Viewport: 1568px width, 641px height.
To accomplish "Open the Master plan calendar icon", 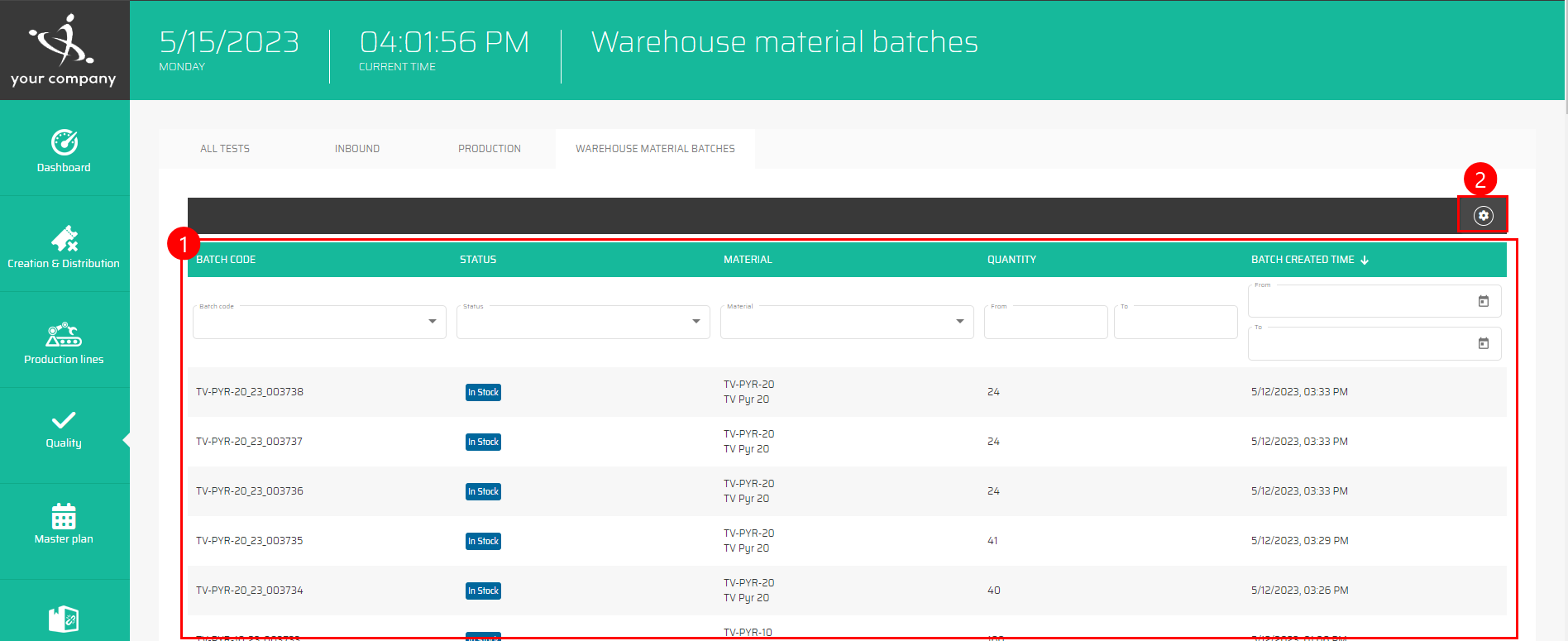I will coord(64,516).
